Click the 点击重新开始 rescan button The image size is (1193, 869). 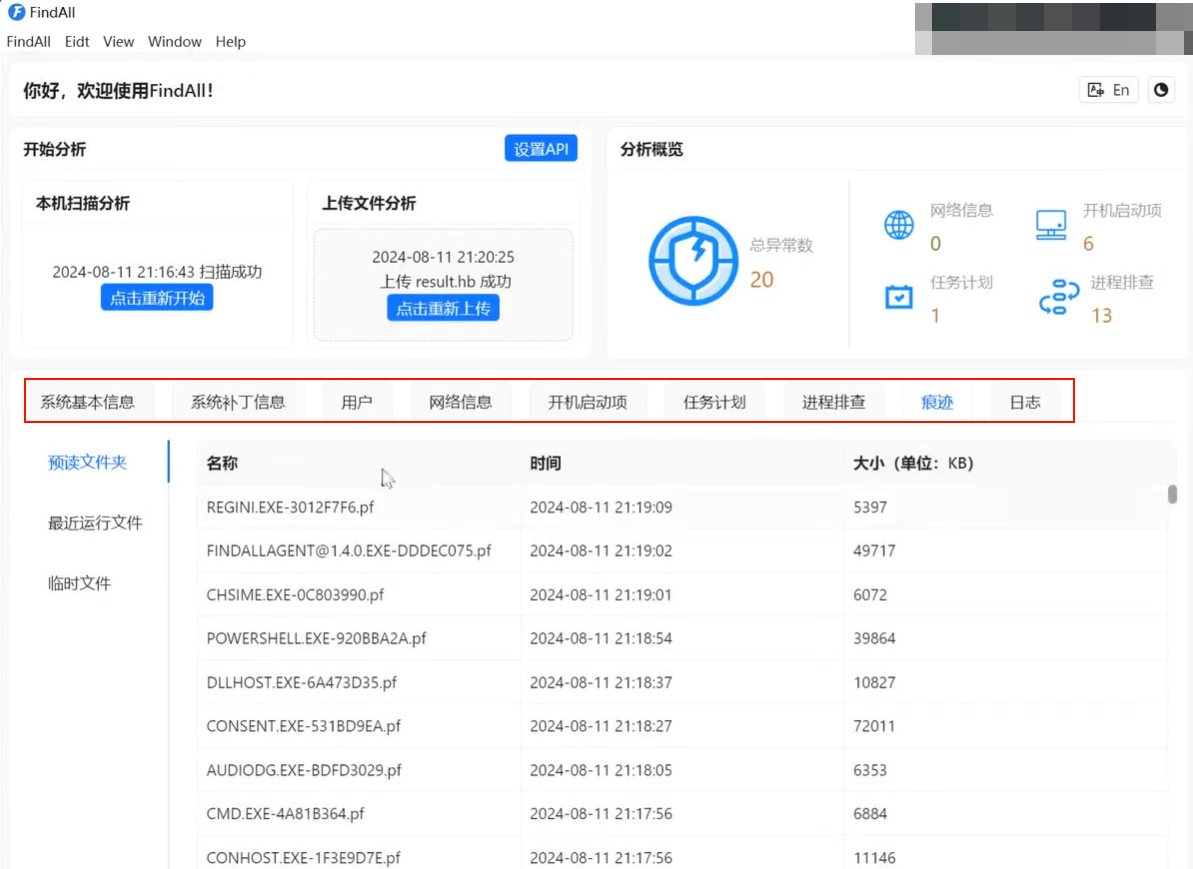click(157, 298)
